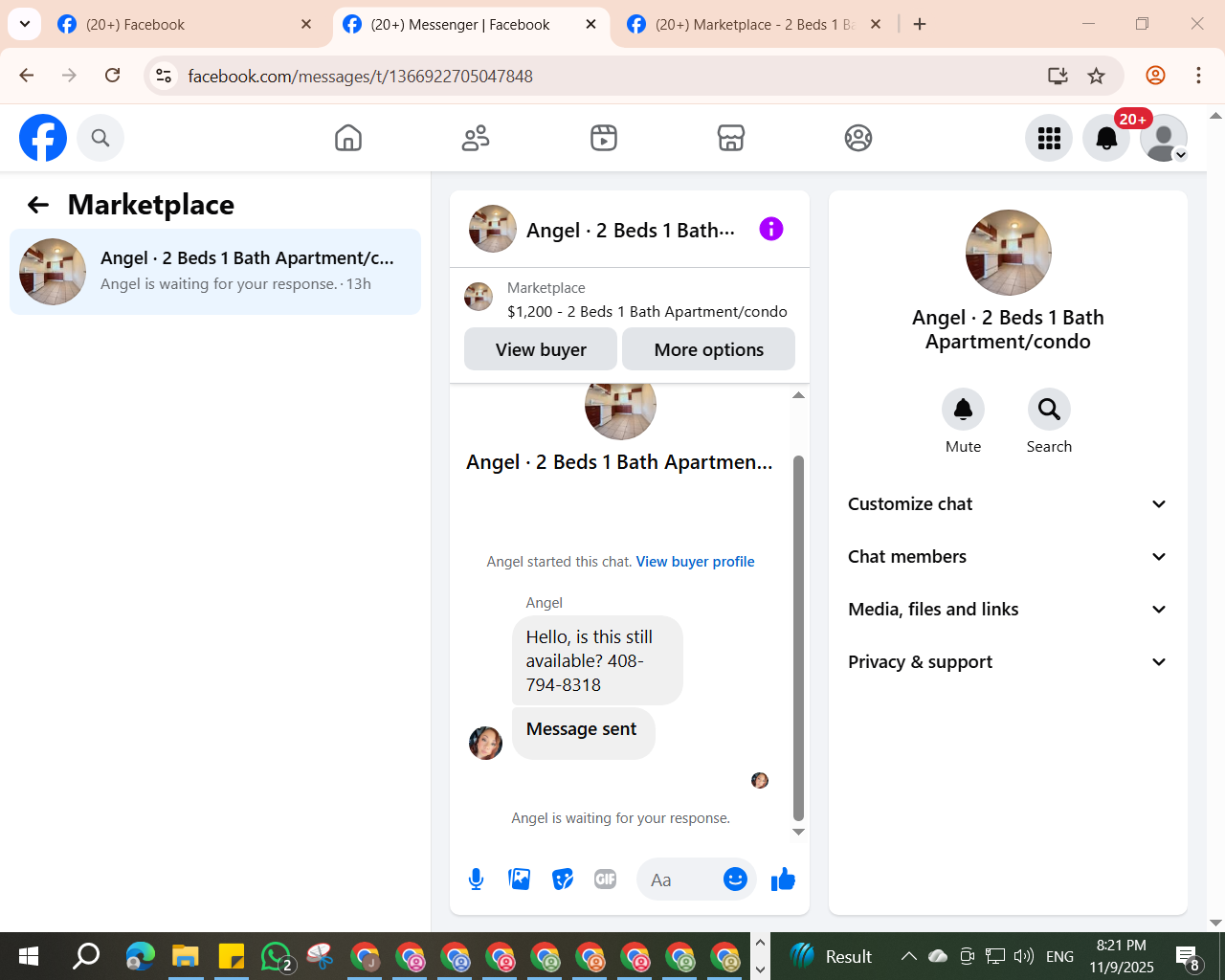Send a thumbs-up like
The image size is (1225, 980).
pyautogui.click(x=783, y=880)
